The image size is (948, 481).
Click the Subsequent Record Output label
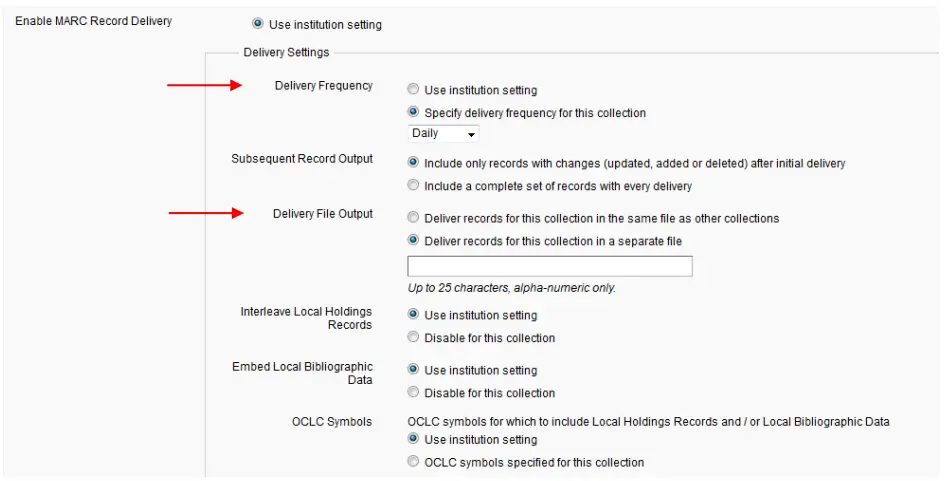pyautogui.click(x=302, y=159)
